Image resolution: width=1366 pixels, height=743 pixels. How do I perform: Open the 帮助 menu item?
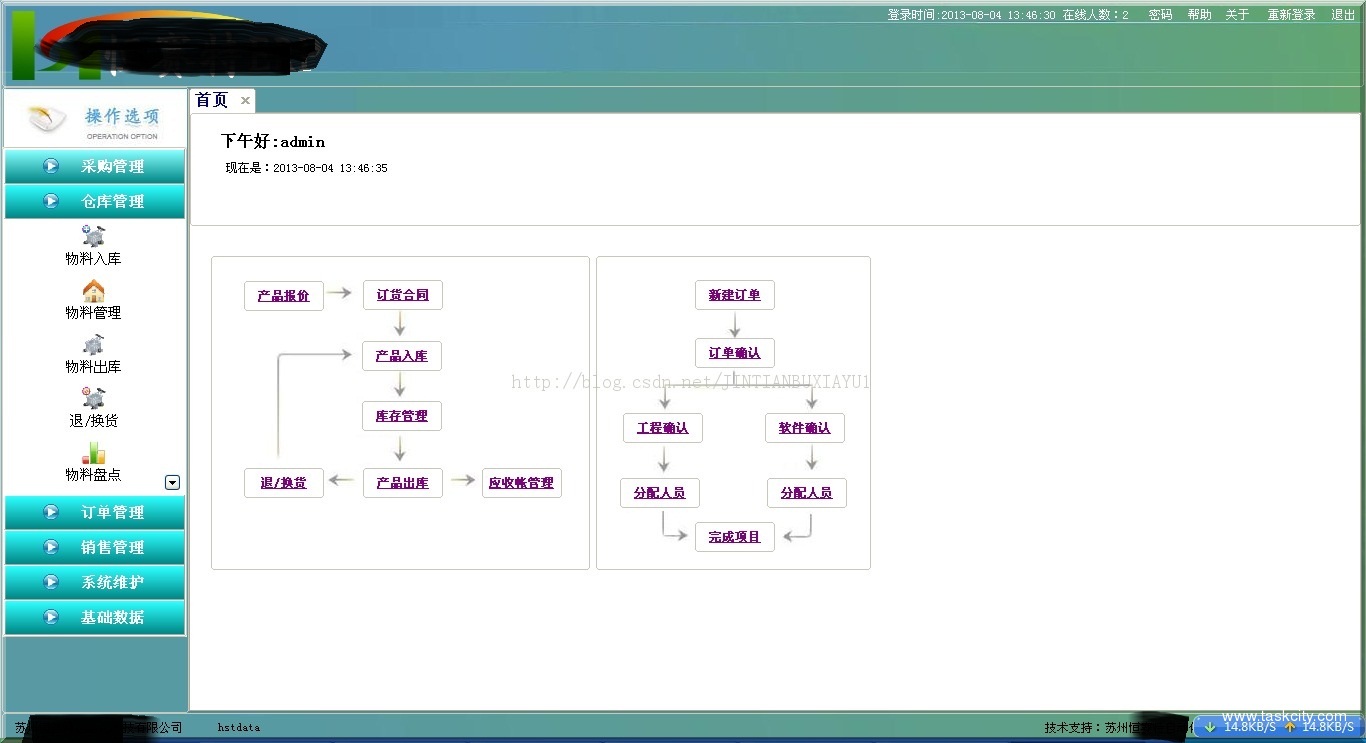[x=1199, y=15]
